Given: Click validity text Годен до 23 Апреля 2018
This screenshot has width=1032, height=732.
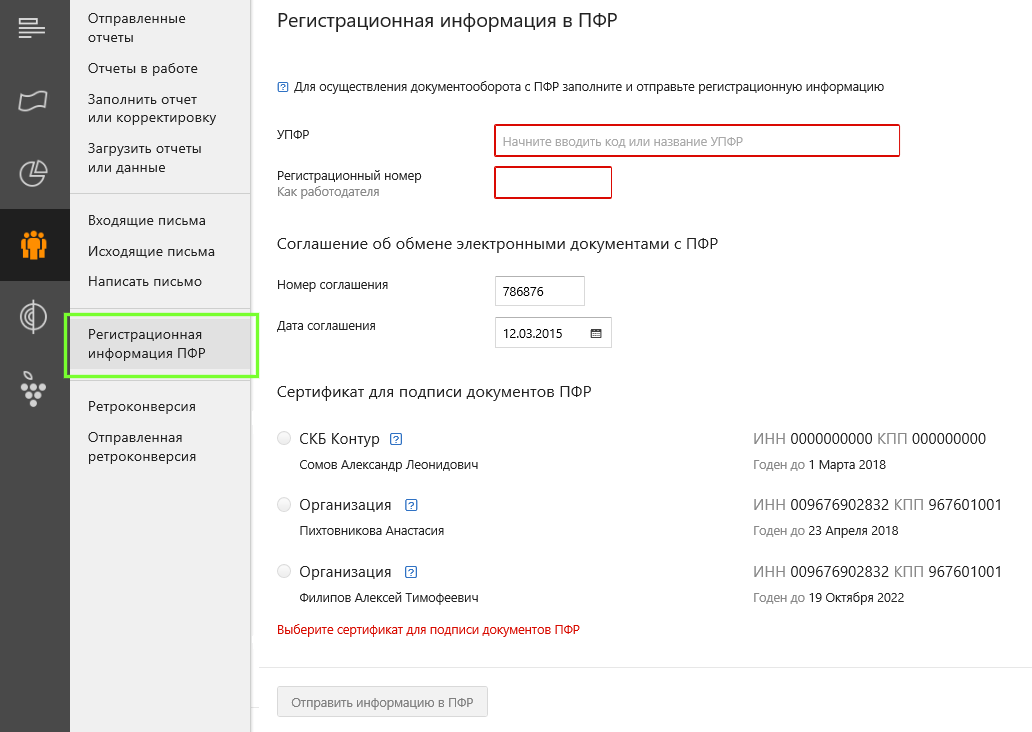Looking at the screenshot, I should click(826, 531).
